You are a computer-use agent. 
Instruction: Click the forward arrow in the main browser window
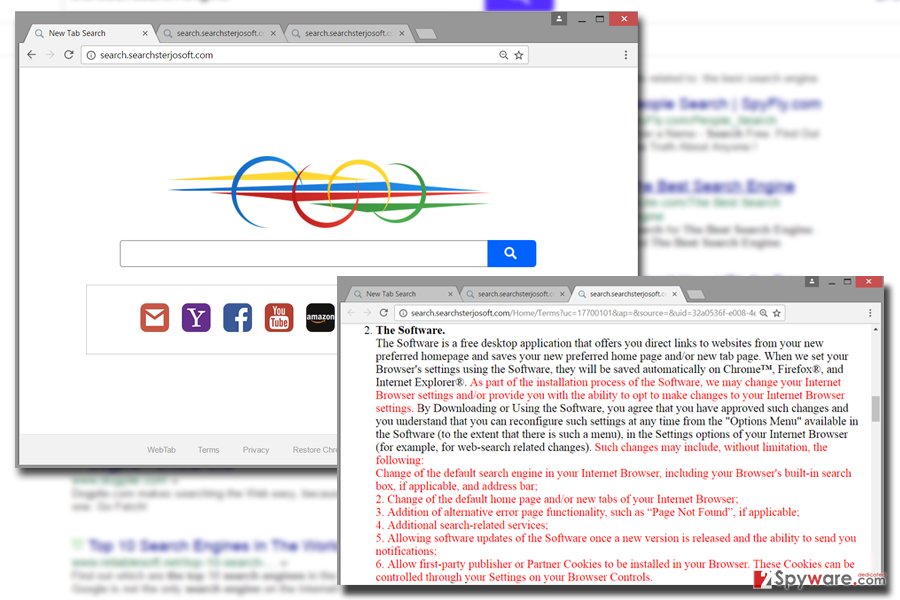[x=50, y=55]
